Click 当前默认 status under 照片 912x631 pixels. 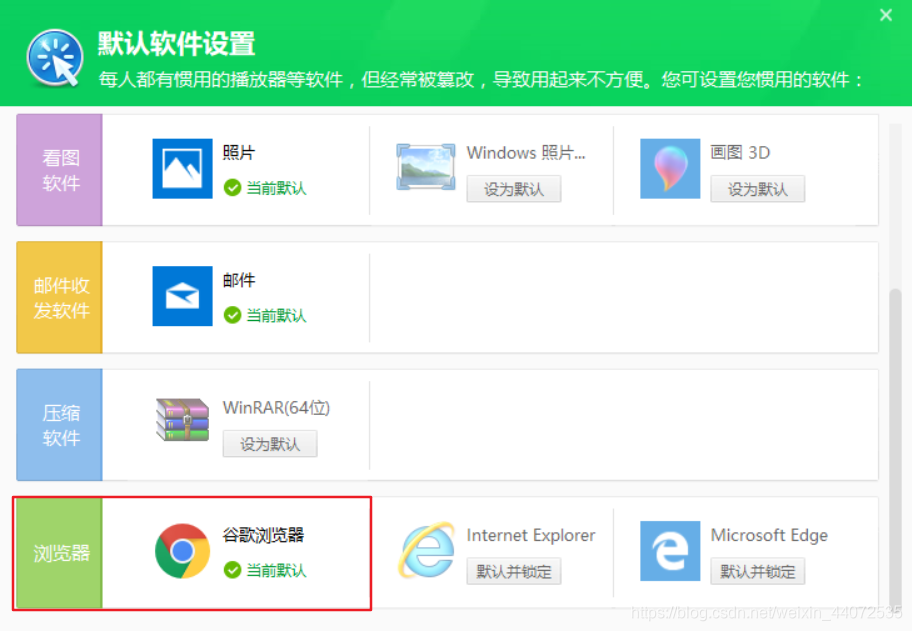(x=276, y=188)
